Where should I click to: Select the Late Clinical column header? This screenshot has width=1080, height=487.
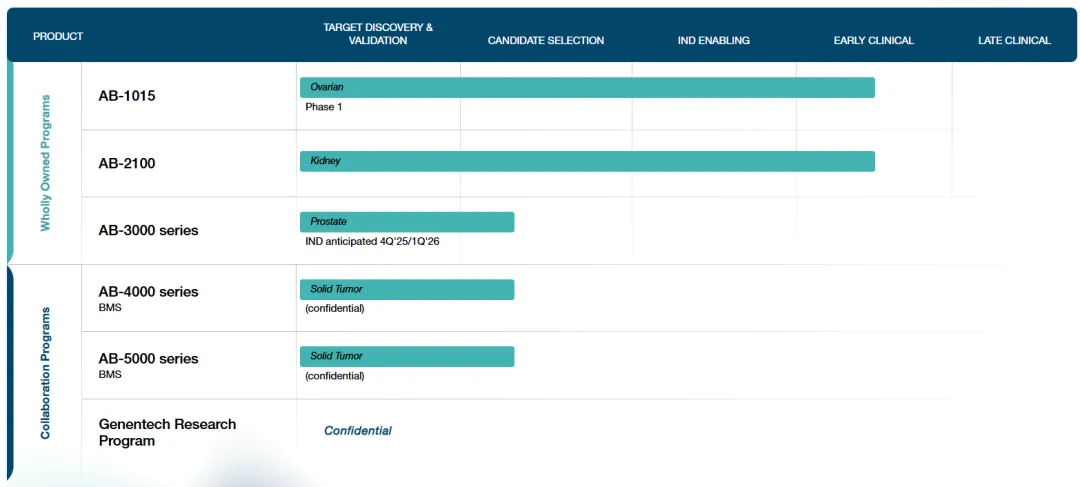[x=1014, y=41]
